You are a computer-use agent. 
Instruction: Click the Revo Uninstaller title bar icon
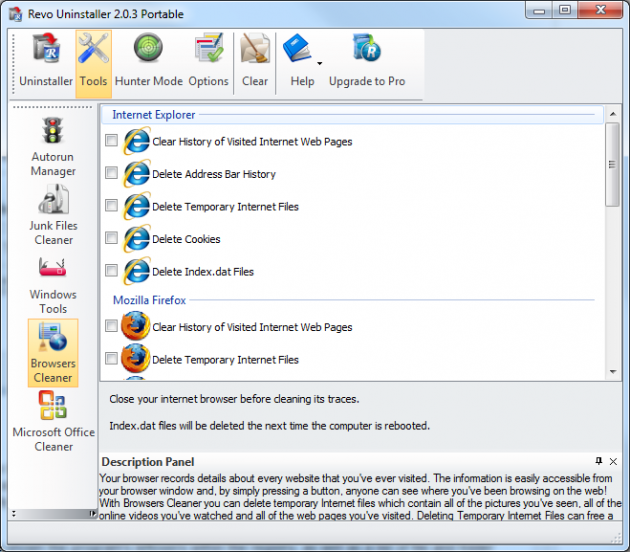[x=15, y=14]
